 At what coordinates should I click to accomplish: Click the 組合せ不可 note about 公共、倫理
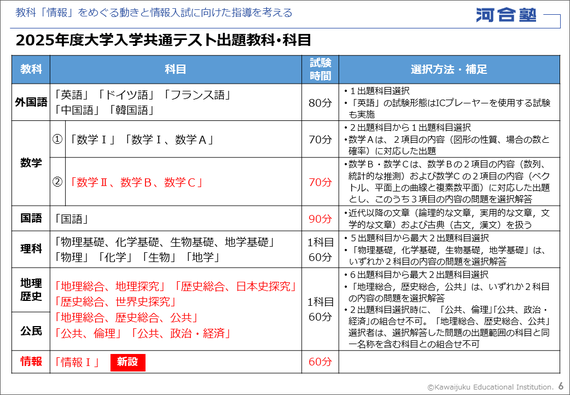(x=447, y=327)
